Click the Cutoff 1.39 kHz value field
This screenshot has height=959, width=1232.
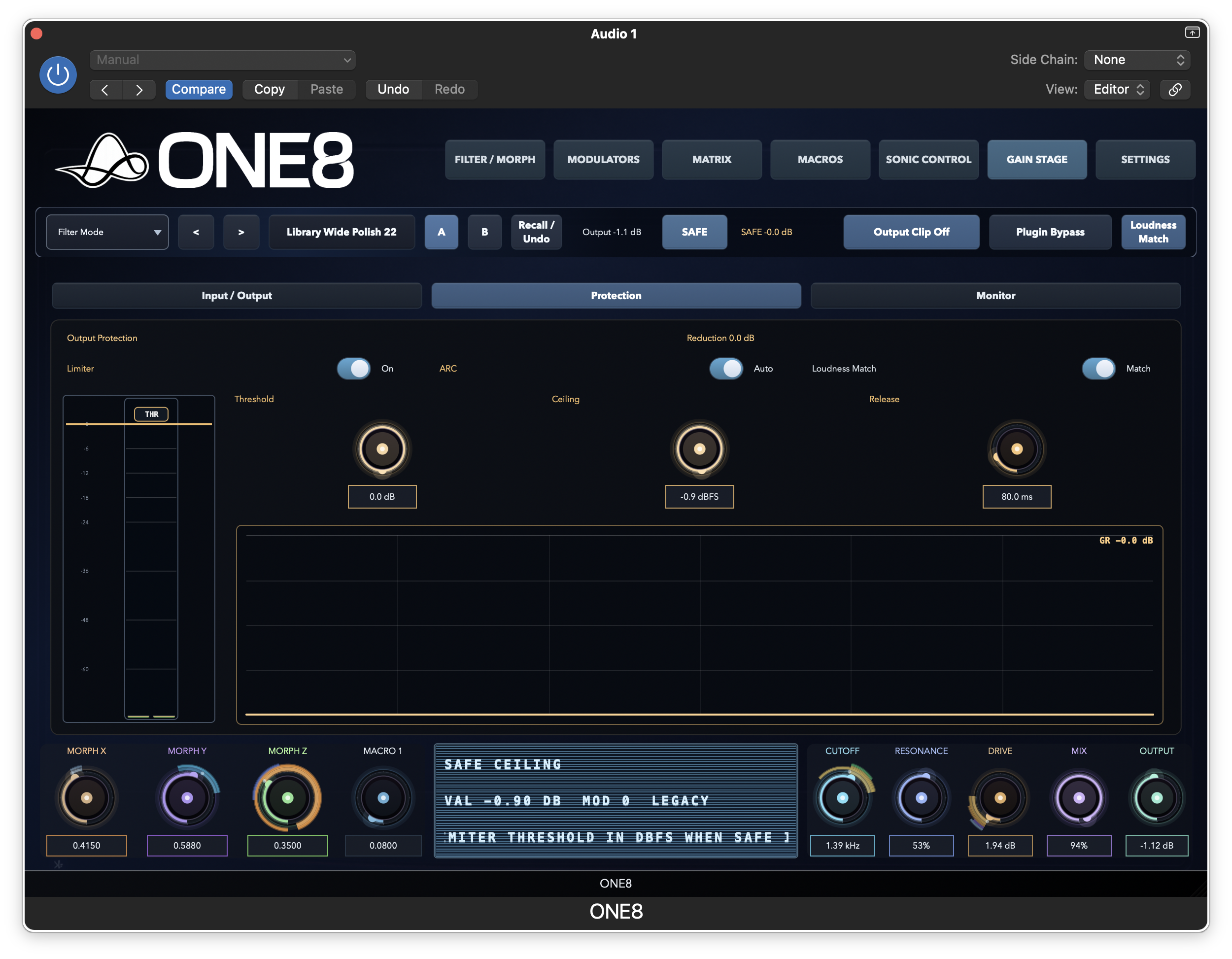842,845
